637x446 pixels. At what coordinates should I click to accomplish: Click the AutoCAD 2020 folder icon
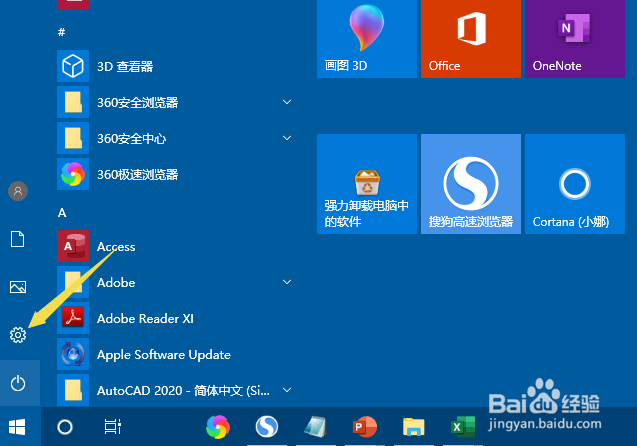tap(73, 390)
